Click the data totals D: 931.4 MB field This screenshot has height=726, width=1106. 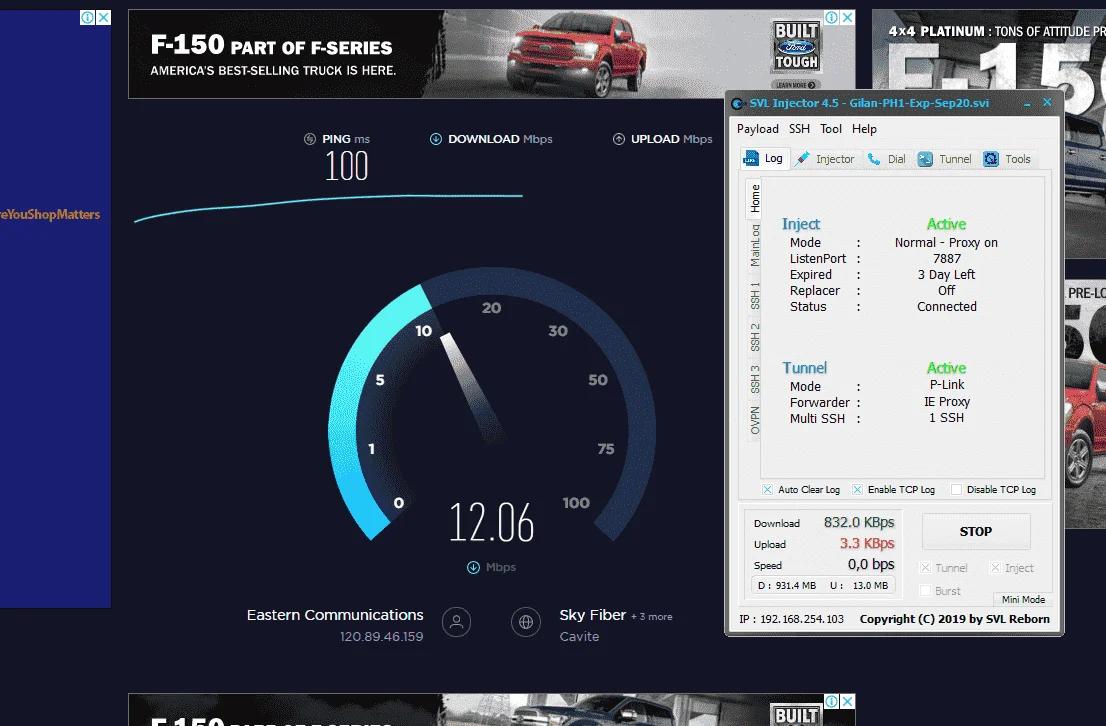pyautogui.click(x=823, y=586)
